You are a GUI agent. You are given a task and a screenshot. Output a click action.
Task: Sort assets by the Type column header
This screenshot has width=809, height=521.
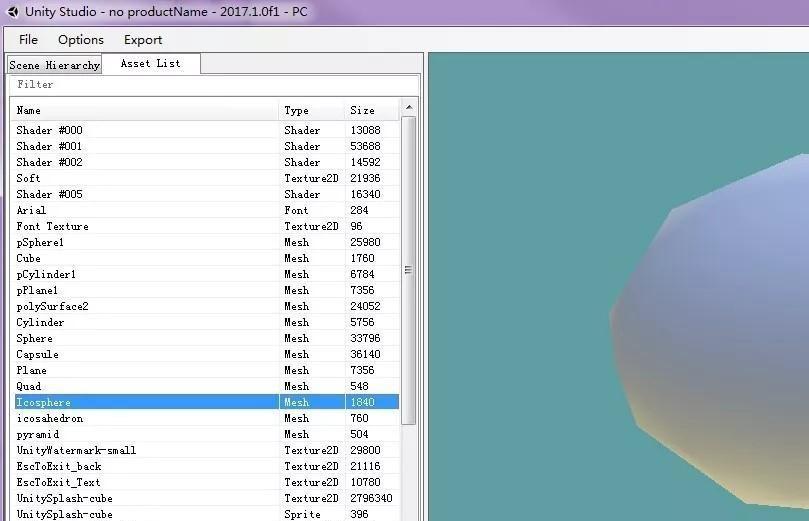pos(312,110)
